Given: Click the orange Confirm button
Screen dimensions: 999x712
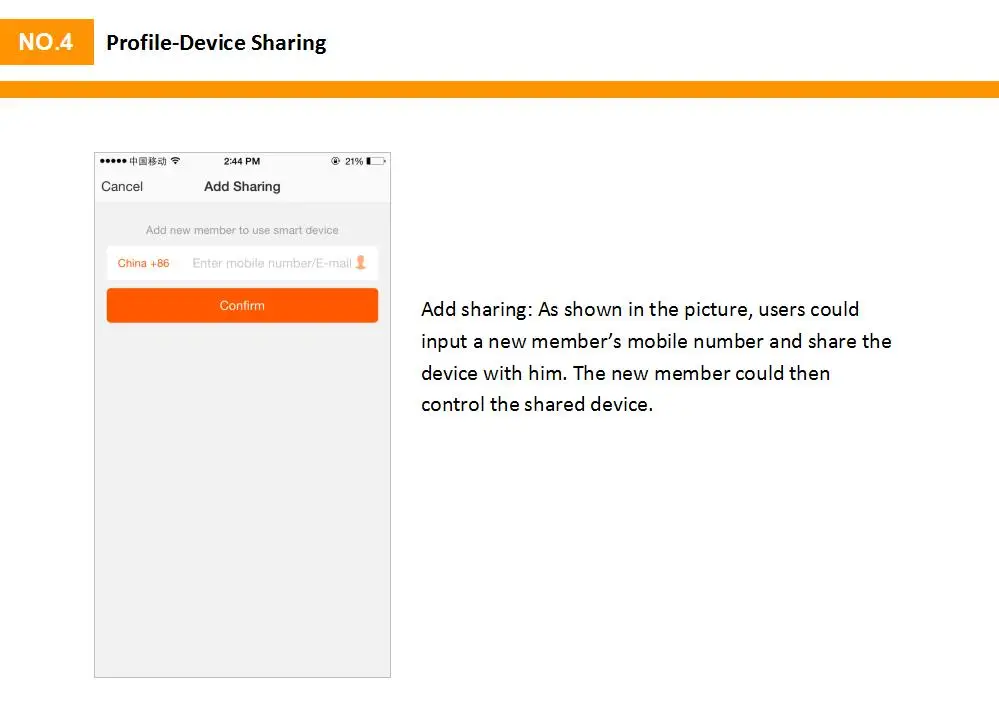Looking at the screenshot, I should [x=242, y=306].
